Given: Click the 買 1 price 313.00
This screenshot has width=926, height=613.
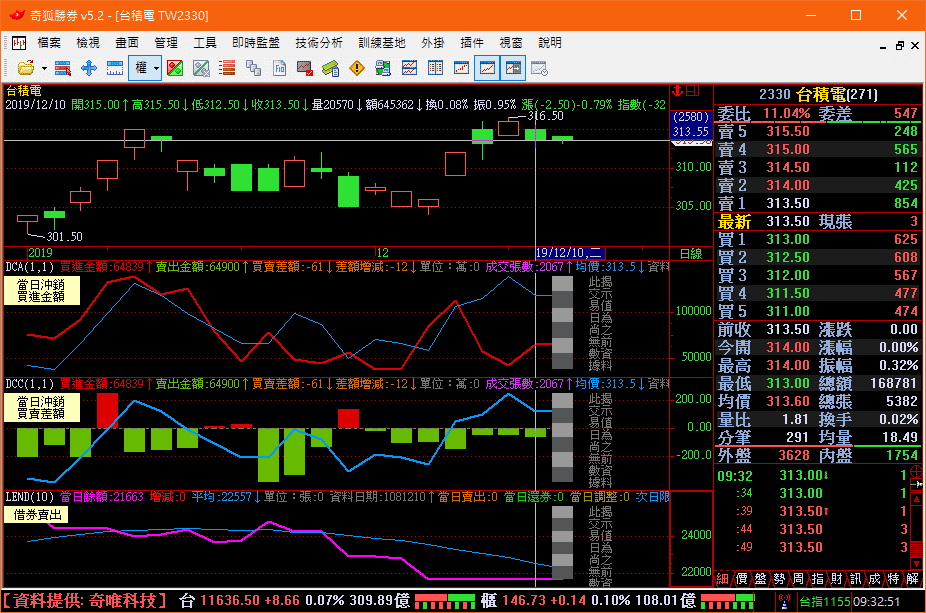Looking at the screenshot, I should coord(788,239).
